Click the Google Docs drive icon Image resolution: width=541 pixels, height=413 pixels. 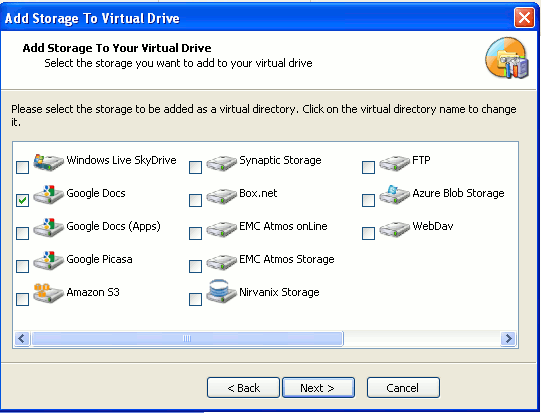pos(48,194)
